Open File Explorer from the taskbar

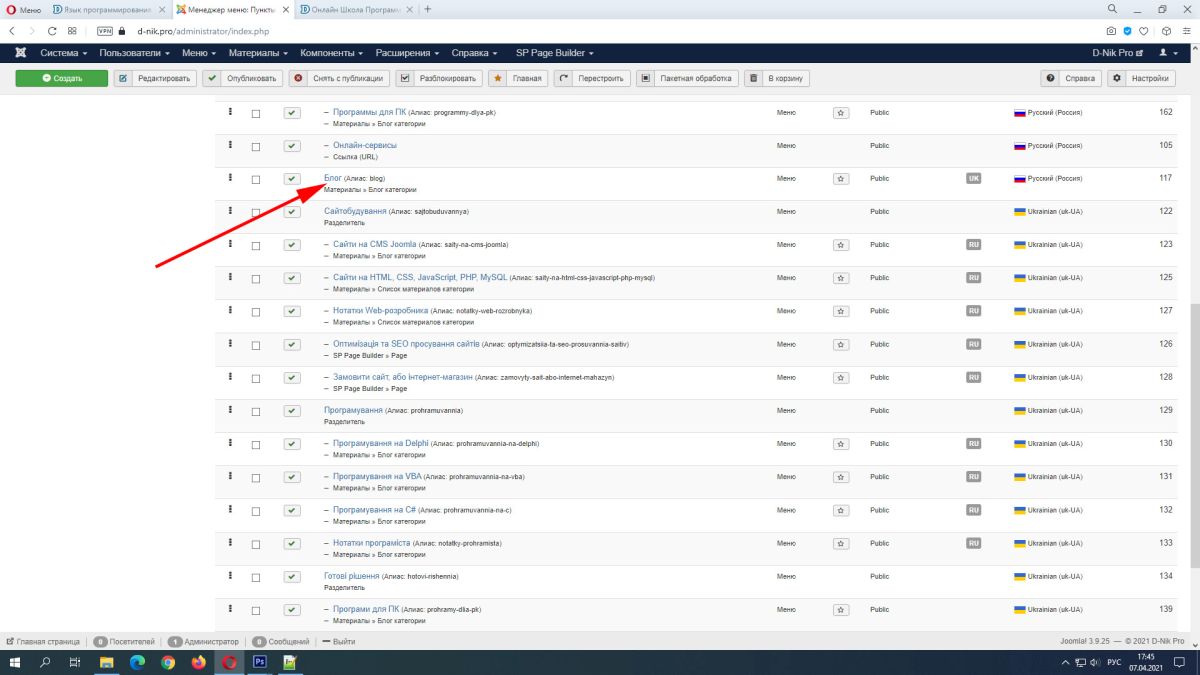107,662
